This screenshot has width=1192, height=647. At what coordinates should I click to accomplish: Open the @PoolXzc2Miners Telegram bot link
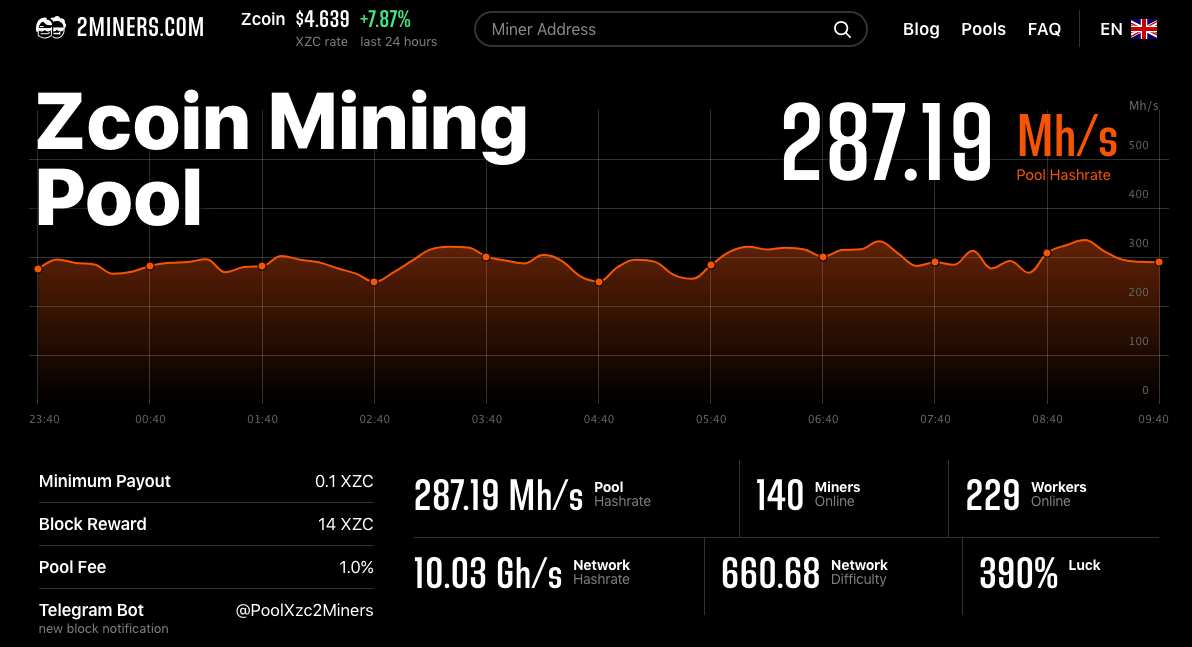point(304,610)
